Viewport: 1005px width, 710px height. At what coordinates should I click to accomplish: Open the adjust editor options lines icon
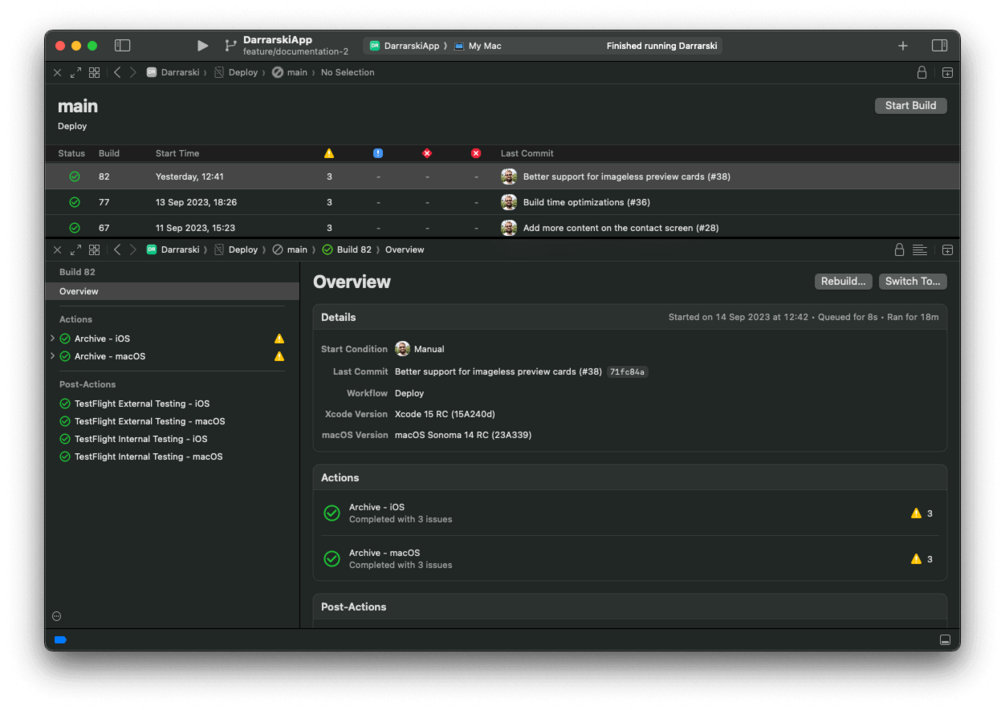920,250
